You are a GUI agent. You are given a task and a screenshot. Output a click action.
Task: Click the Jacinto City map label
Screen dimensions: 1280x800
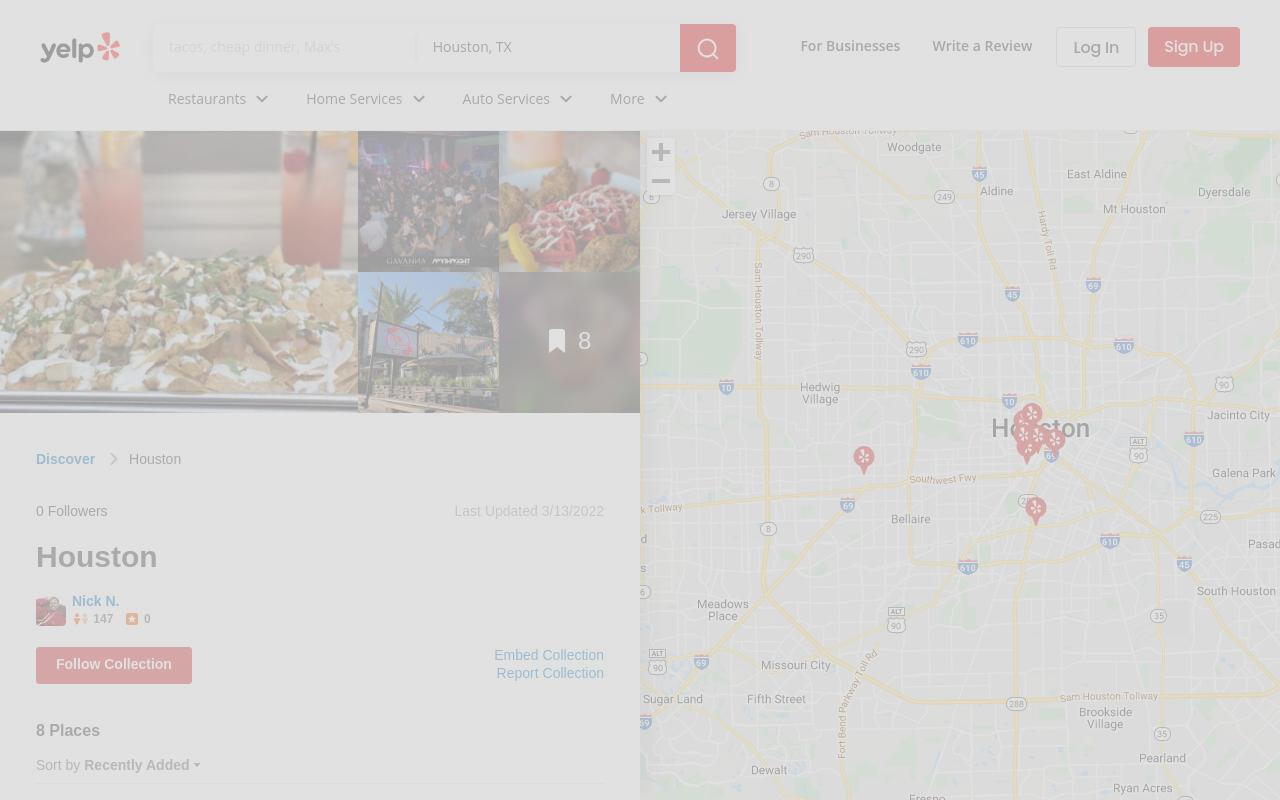pyautogui.click(x=1238, y=415)
